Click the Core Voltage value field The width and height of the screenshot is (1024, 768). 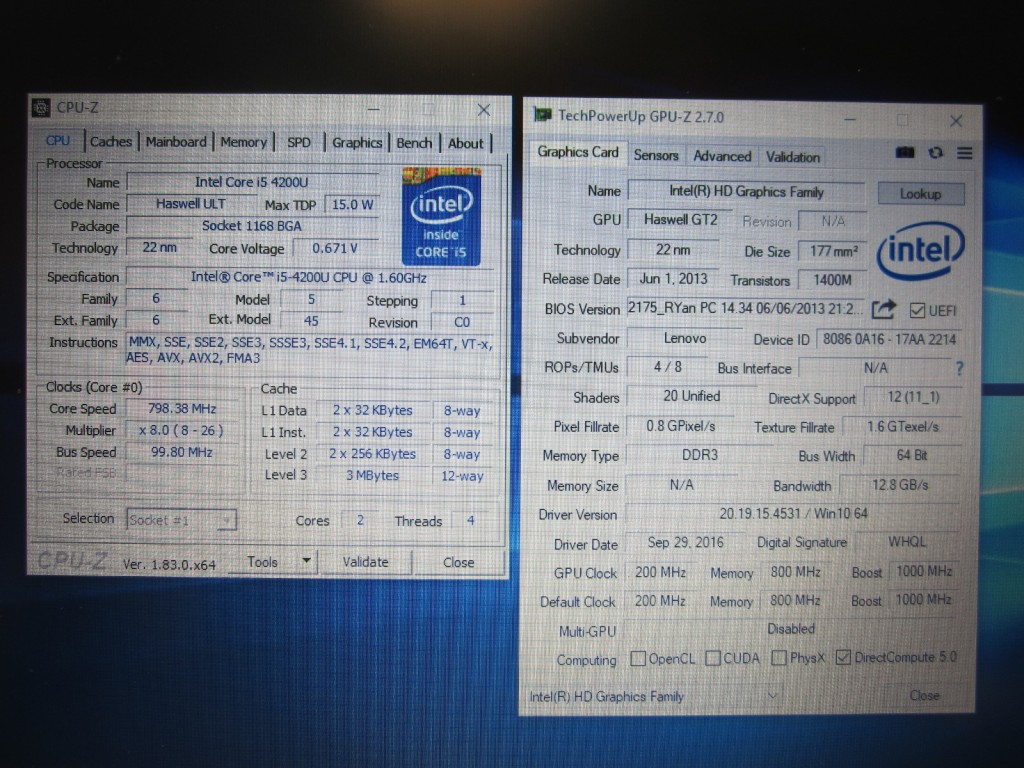[x=335, y=248]
